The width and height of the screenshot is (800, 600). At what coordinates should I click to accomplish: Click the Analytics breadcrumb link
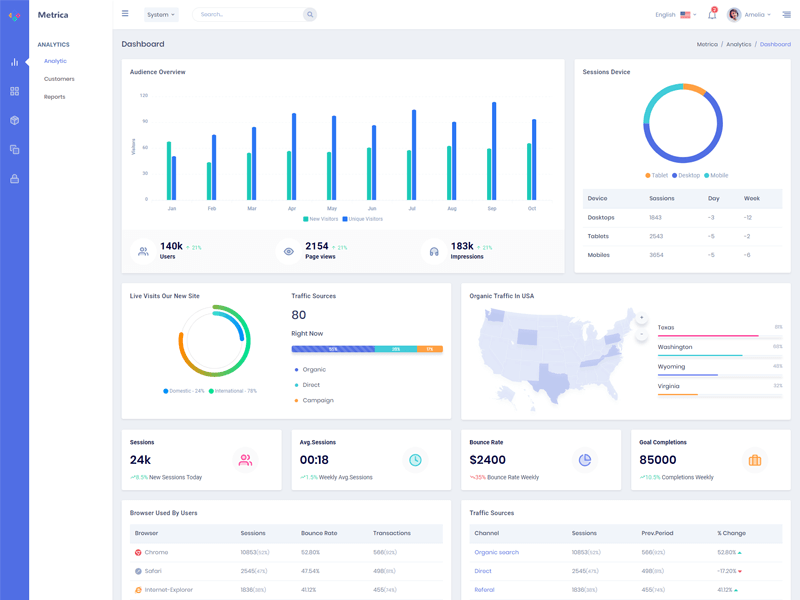coord(738,44)
